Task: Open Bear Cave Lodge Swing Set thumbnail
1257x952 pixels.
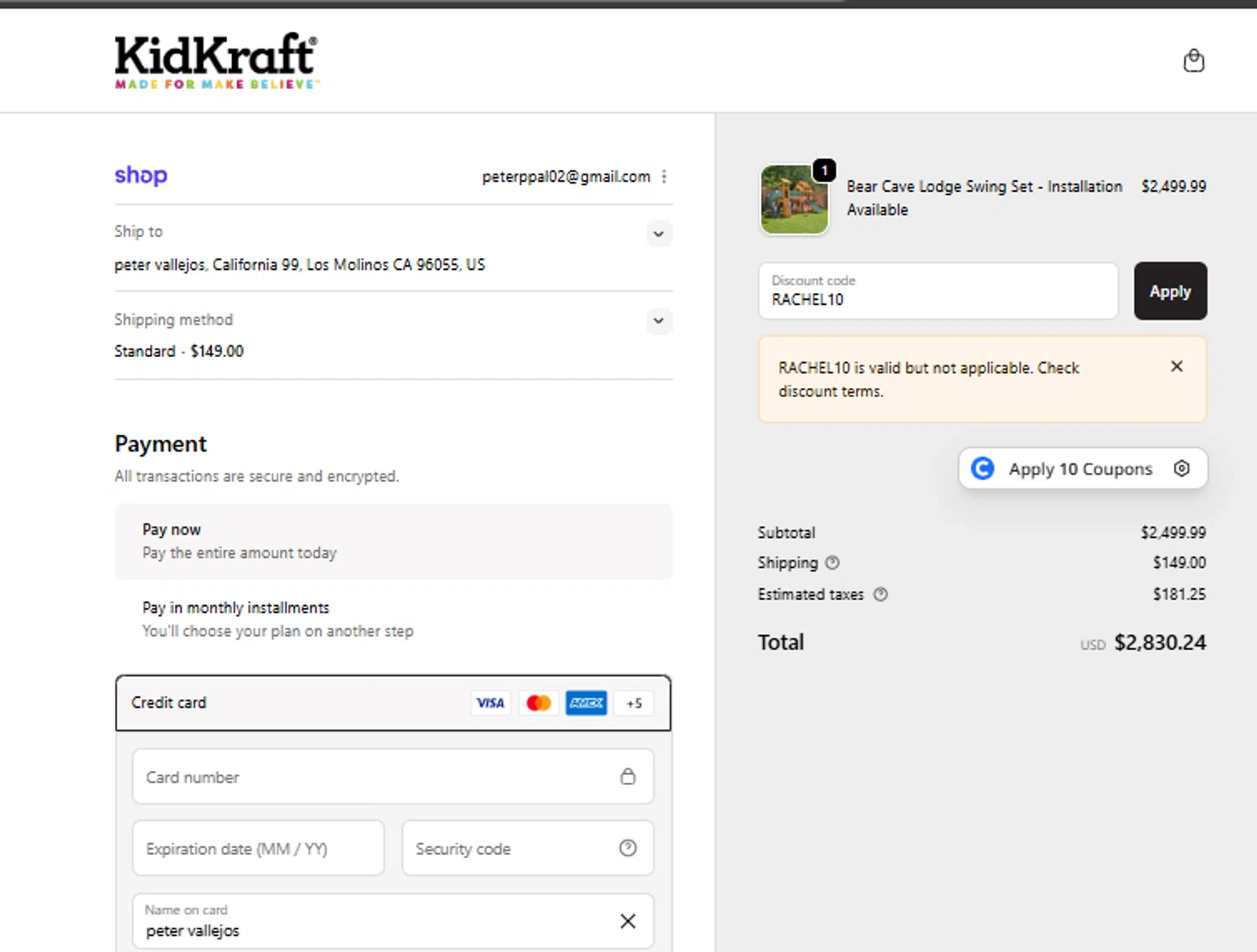Action: click(x=794, y=199)
